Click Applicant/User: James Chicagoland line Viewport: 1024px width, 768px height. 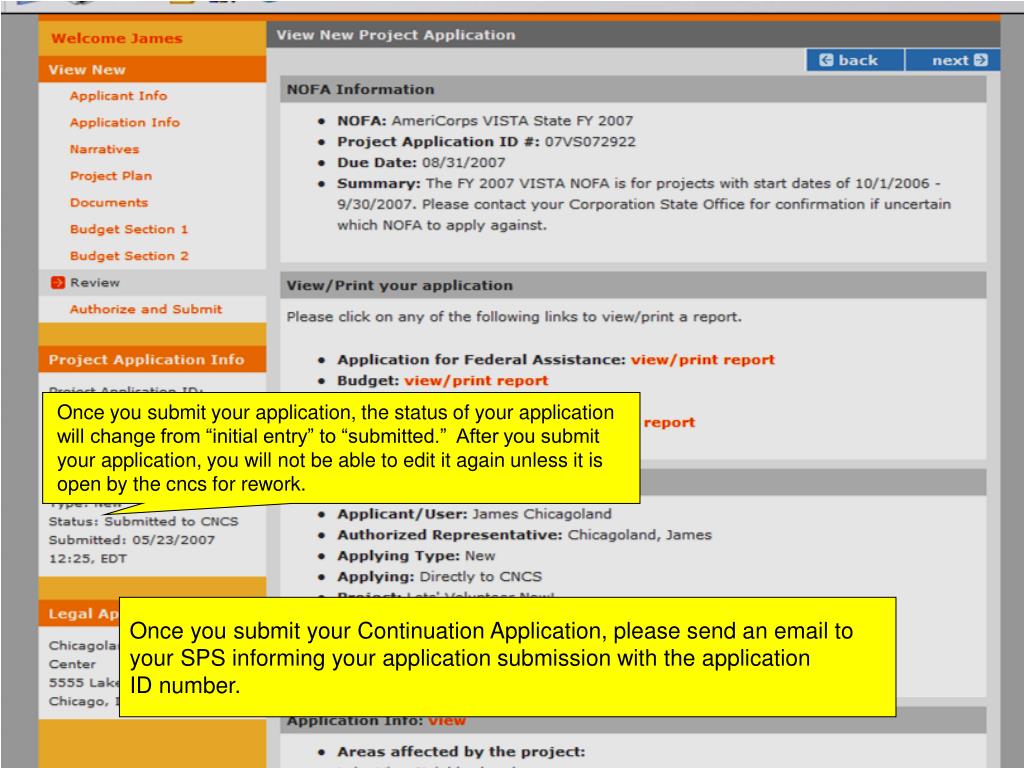coord(474,514)
